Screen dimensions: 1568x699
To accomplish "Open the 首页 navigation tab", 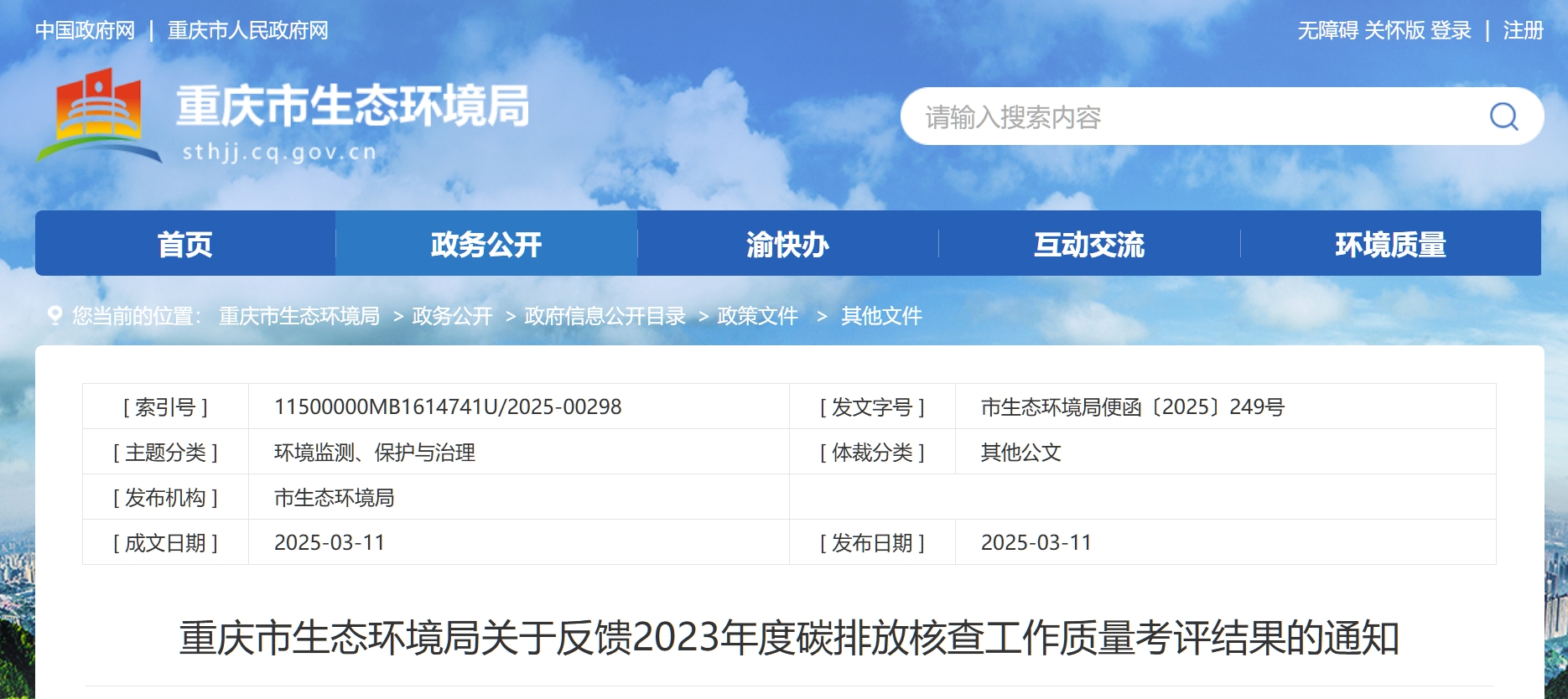I will pyautogui.click(x=185, y=244).
